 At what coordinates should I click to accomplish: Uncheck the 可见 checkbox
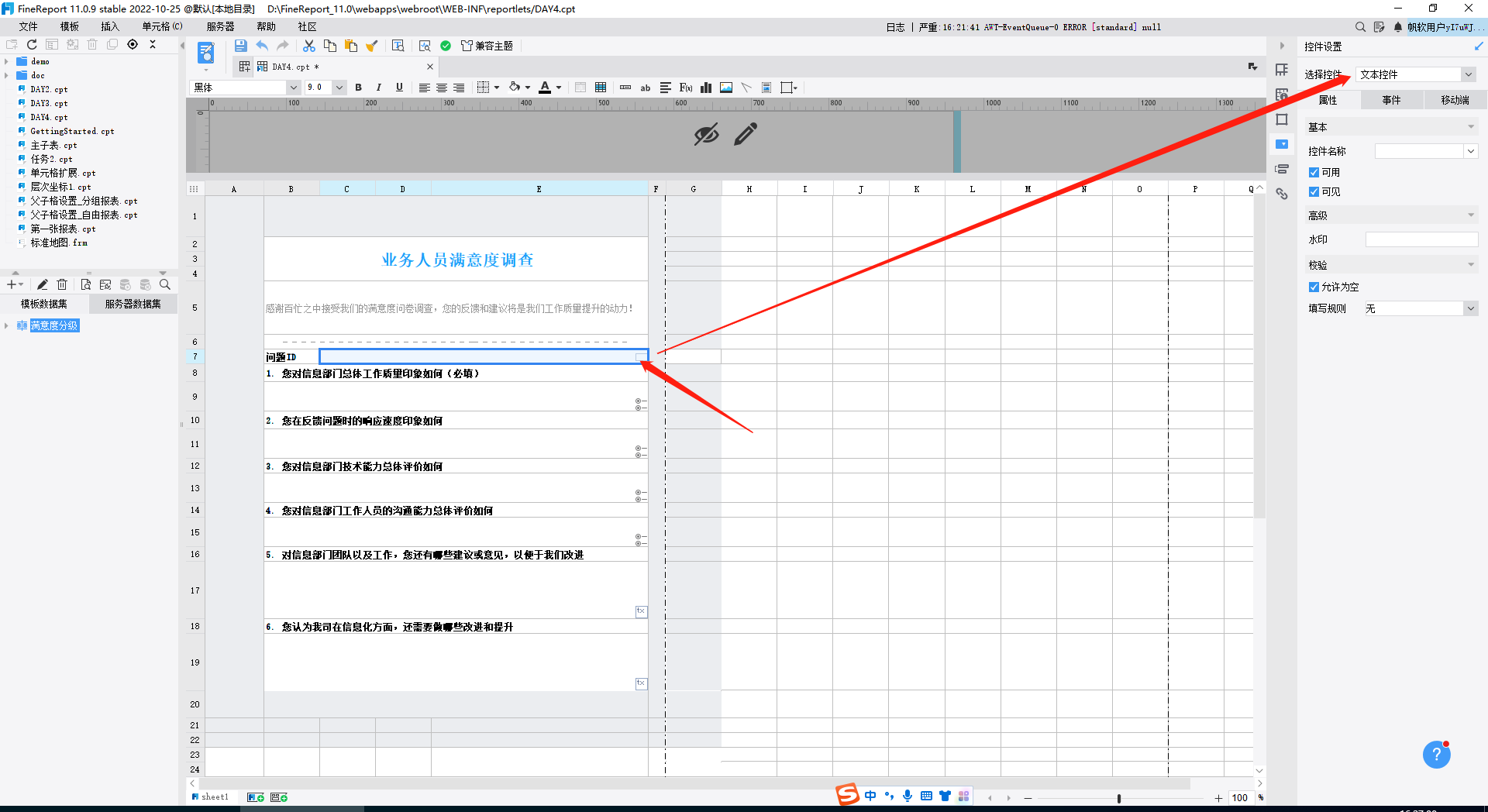pyautogui.click(x=1314, y=191)
